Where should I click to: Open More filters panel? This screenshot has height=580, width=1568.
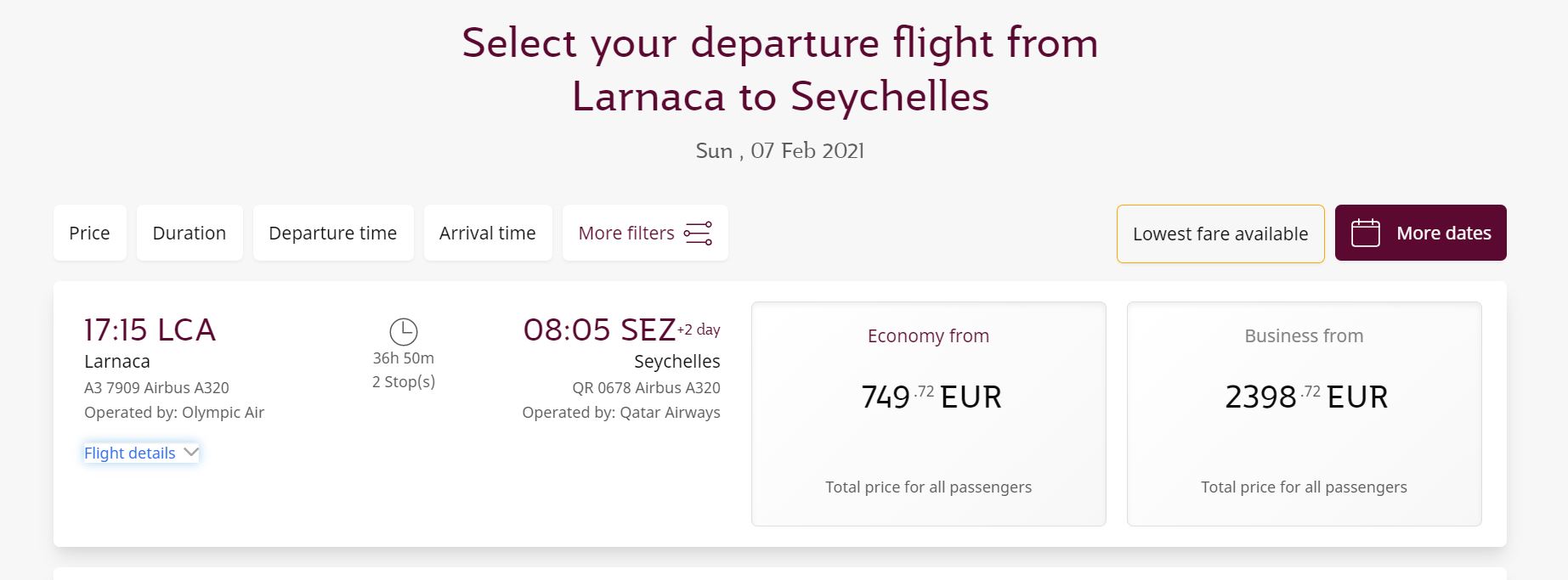(x=645, y=233)
